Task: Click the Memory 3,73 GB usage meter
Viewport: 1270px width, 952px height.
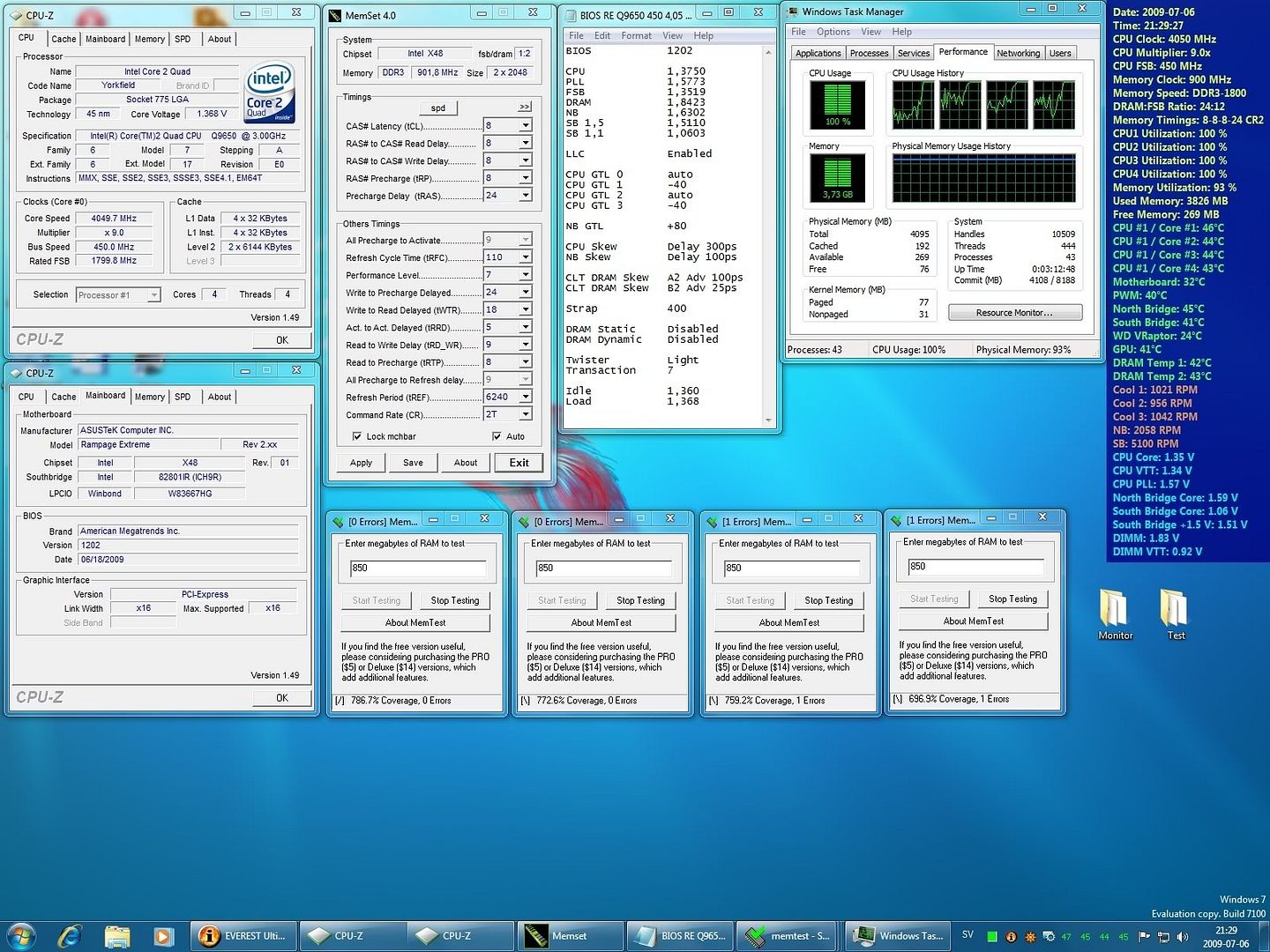Action: tap(837, 178)
